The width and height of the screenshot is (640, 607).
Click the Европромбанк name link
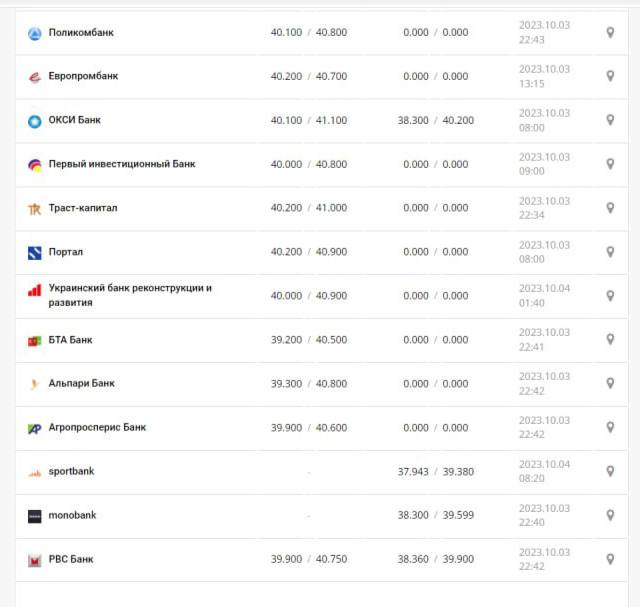tap(83, 76)
